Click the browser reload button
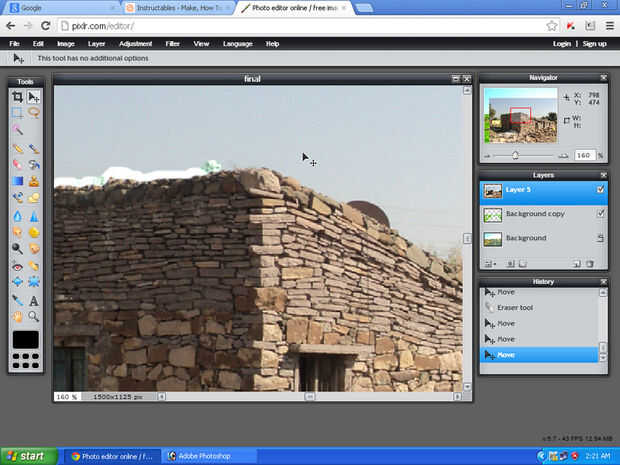 point(45,26)
